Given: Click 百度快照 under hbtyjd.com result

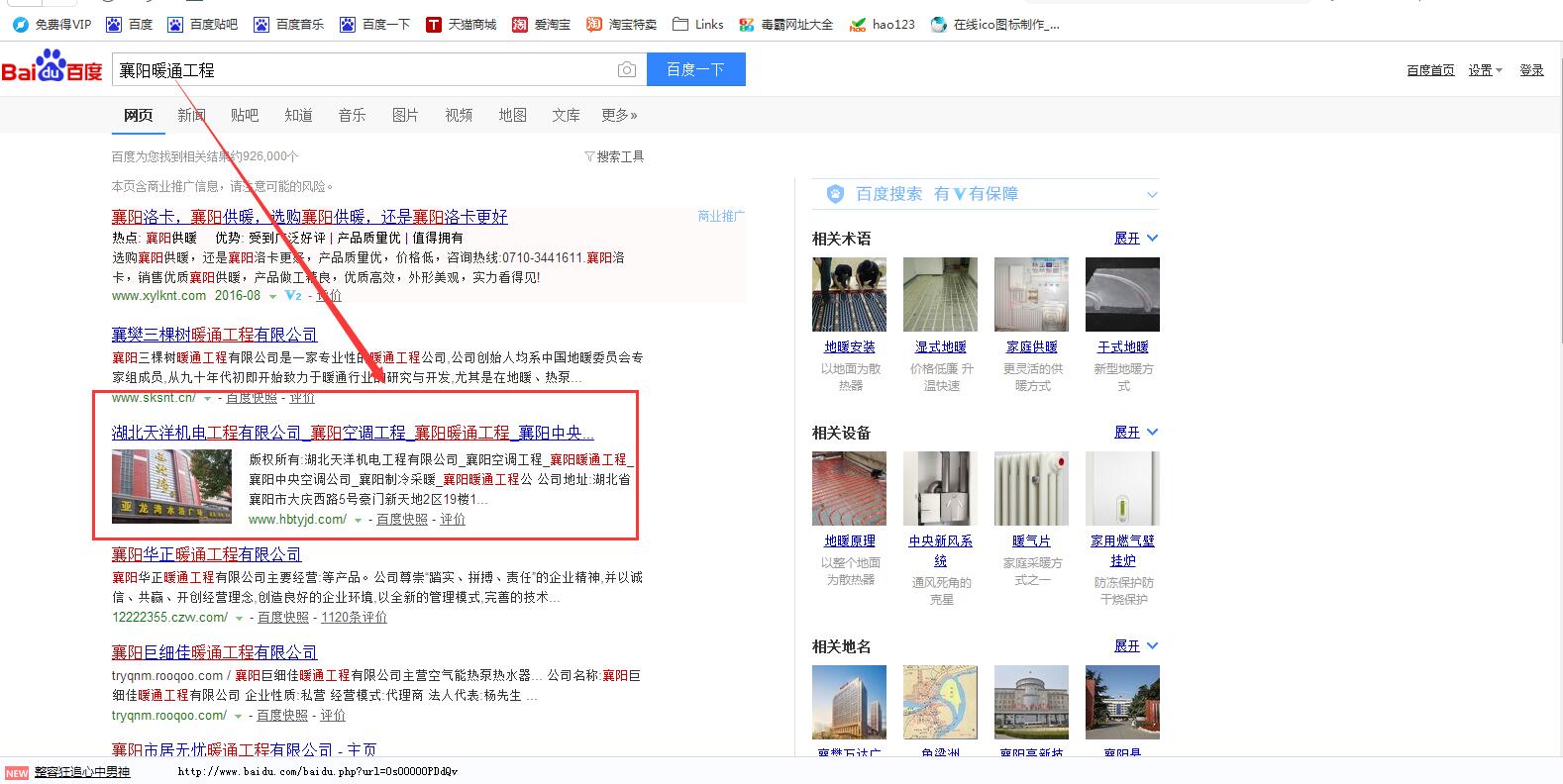Looking at the screenshot, I should (x=402, y=519).
